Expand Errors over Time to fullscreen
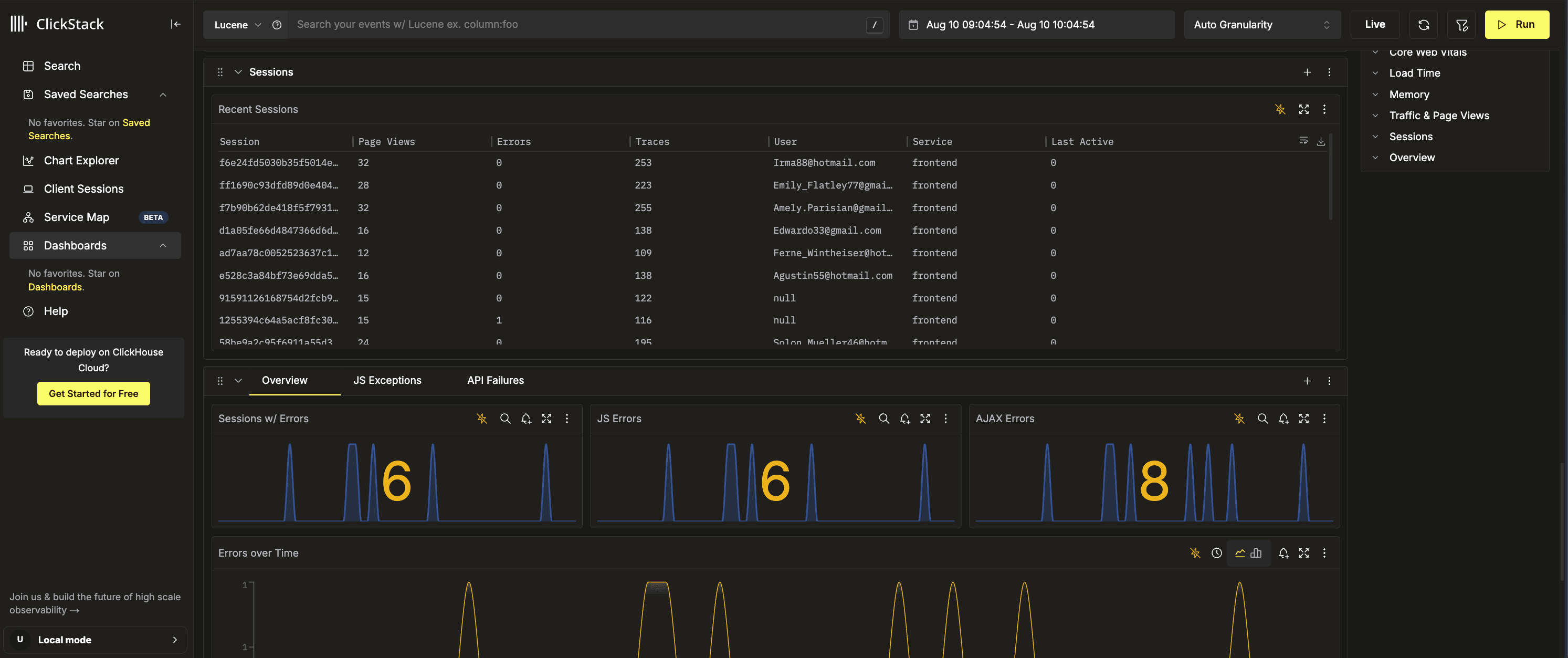The width and height of the screenshot is (1568, 658). [1304, 553]
